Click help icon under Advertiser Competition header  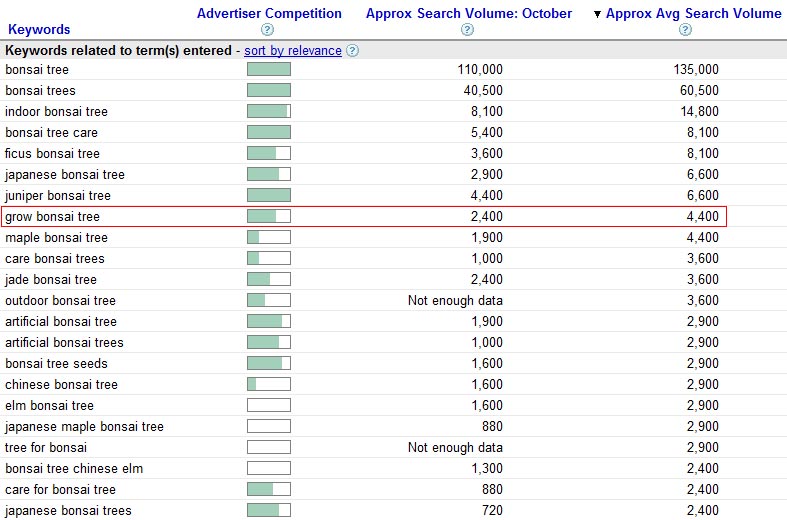pos(267,30)
